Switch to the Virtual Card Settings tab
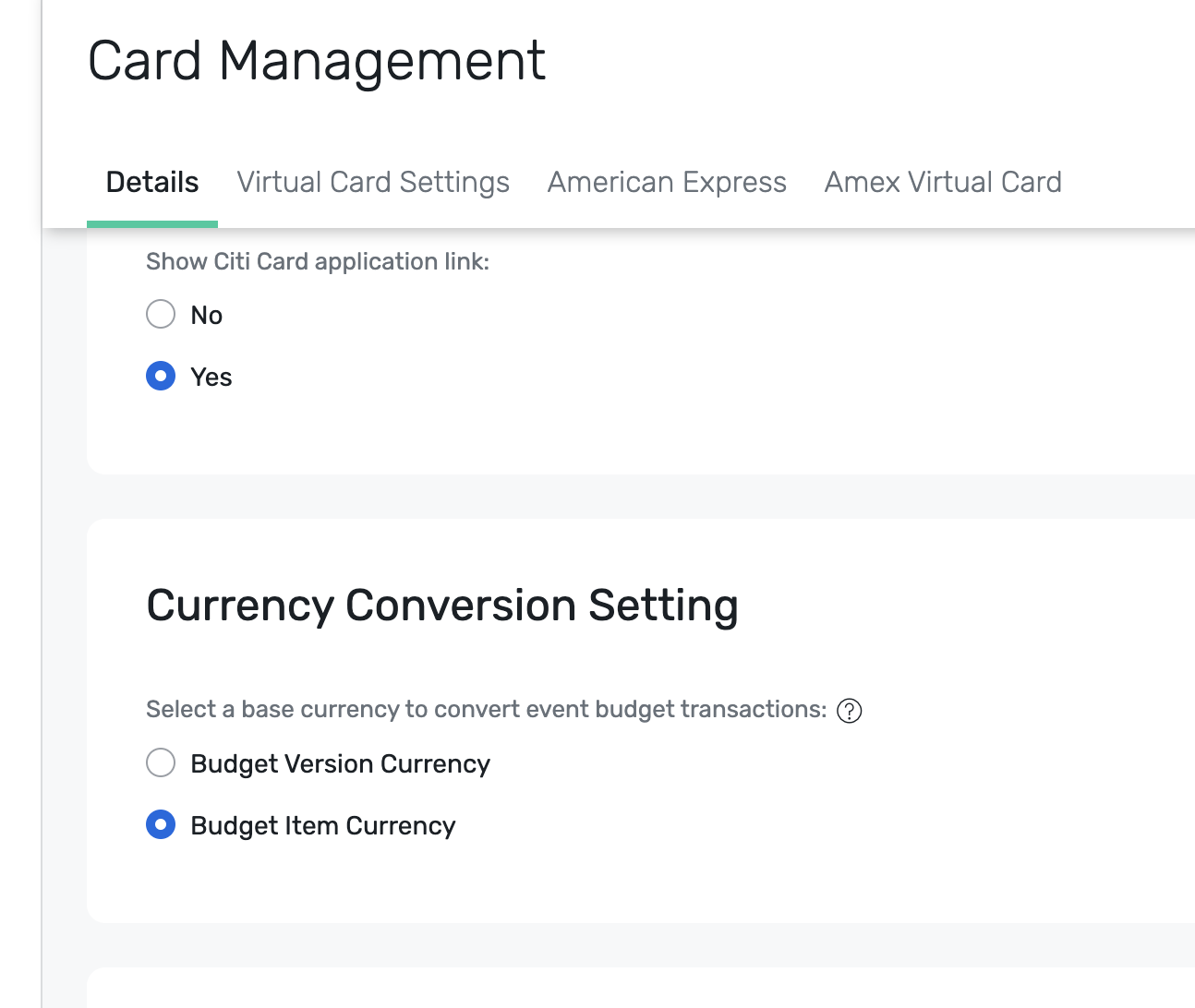This screenshot has width=1195, height=1008. [x=373, y=182]
